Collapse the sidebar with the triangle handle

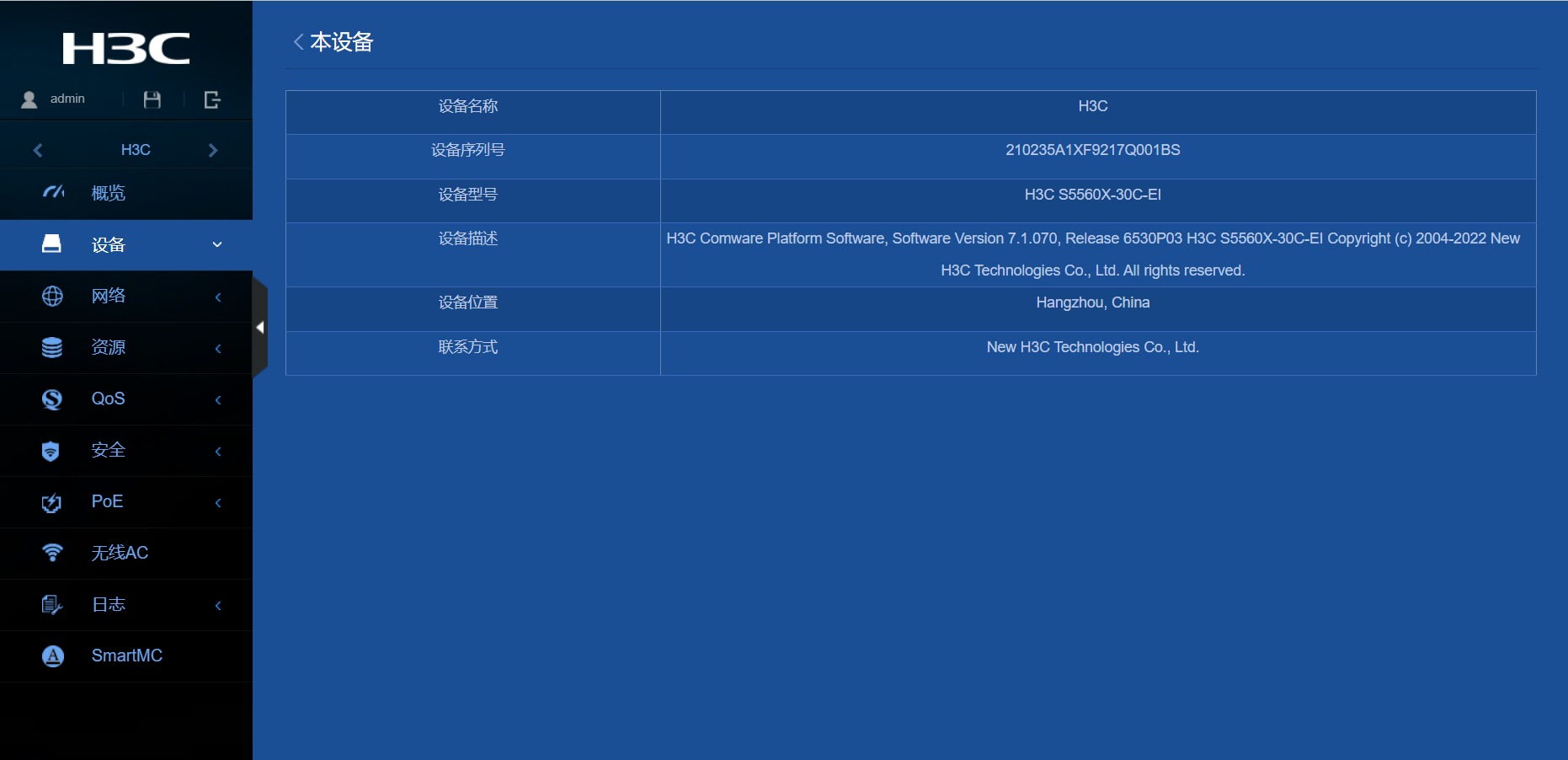(260, 327)
